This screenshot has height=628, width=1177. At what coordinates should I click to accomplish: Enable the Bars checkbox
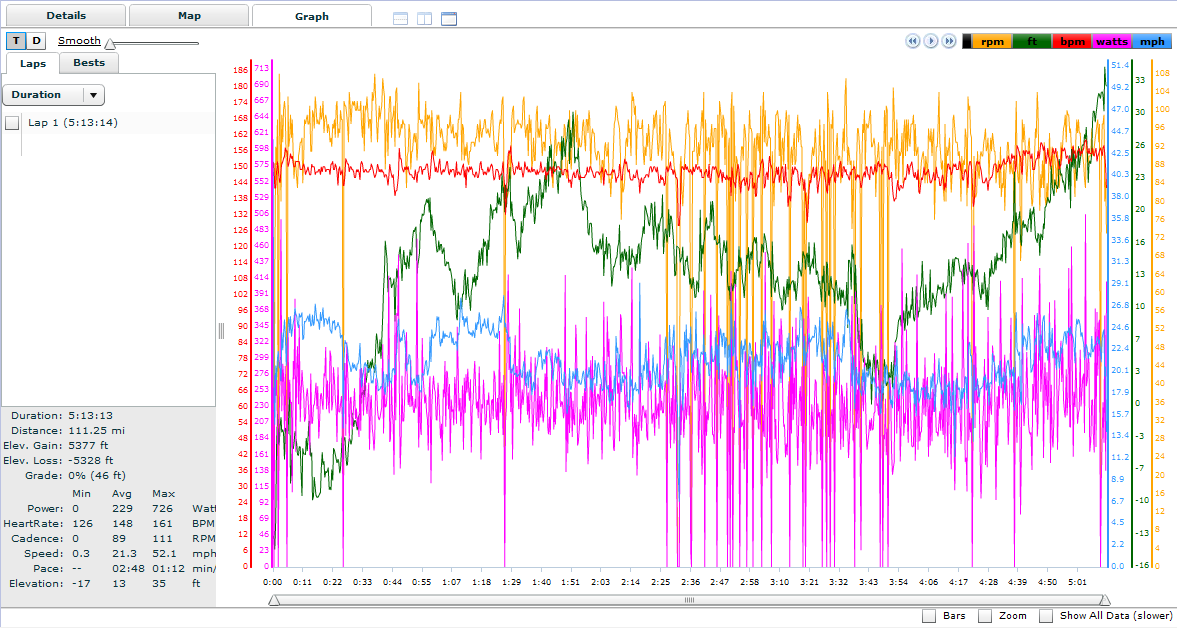click(929, 616)
